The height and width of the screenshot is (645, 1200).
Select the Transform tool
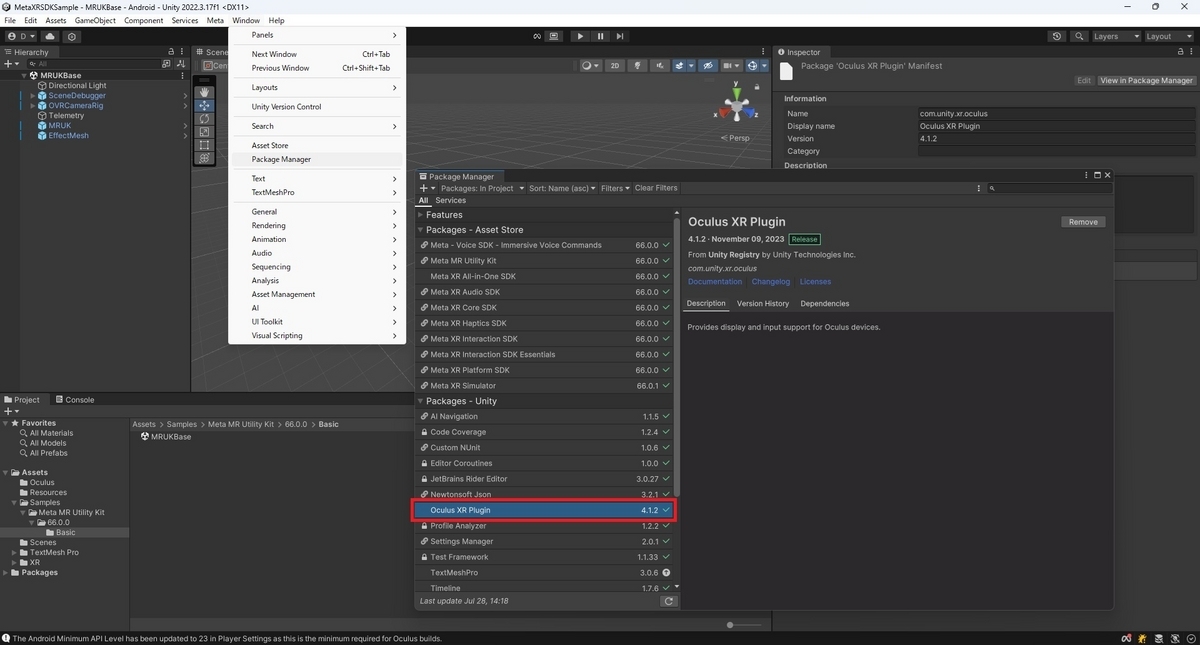click(204, 157)
